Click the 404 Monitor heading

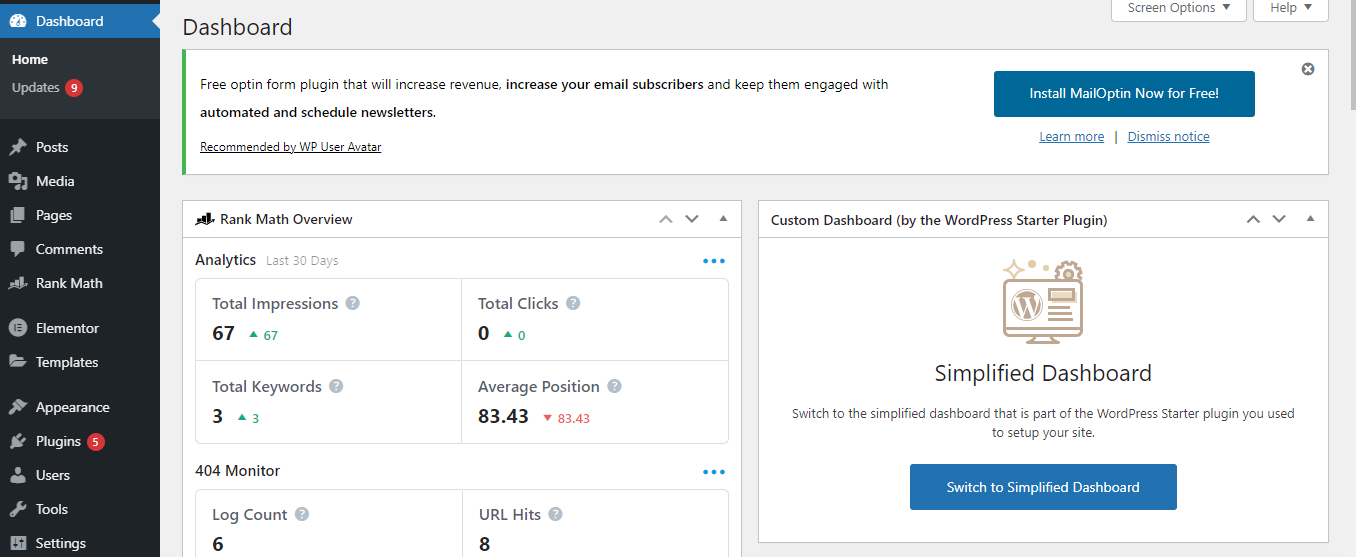coord(237,470)
